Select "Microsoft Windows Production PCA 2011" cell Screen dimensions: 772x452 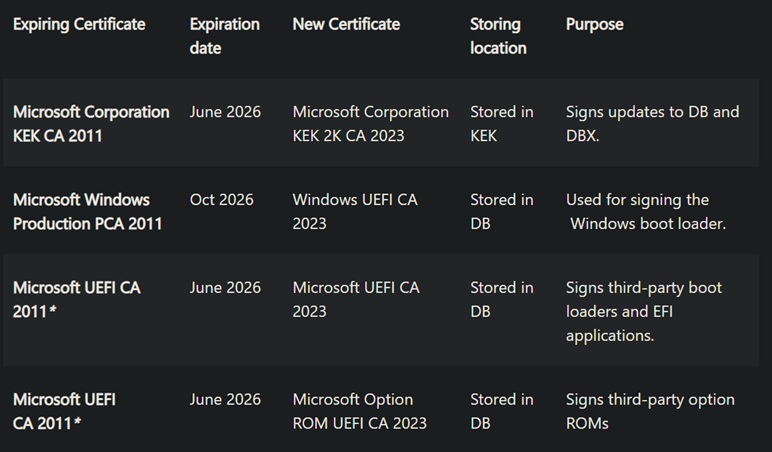[x=87, y=211]
